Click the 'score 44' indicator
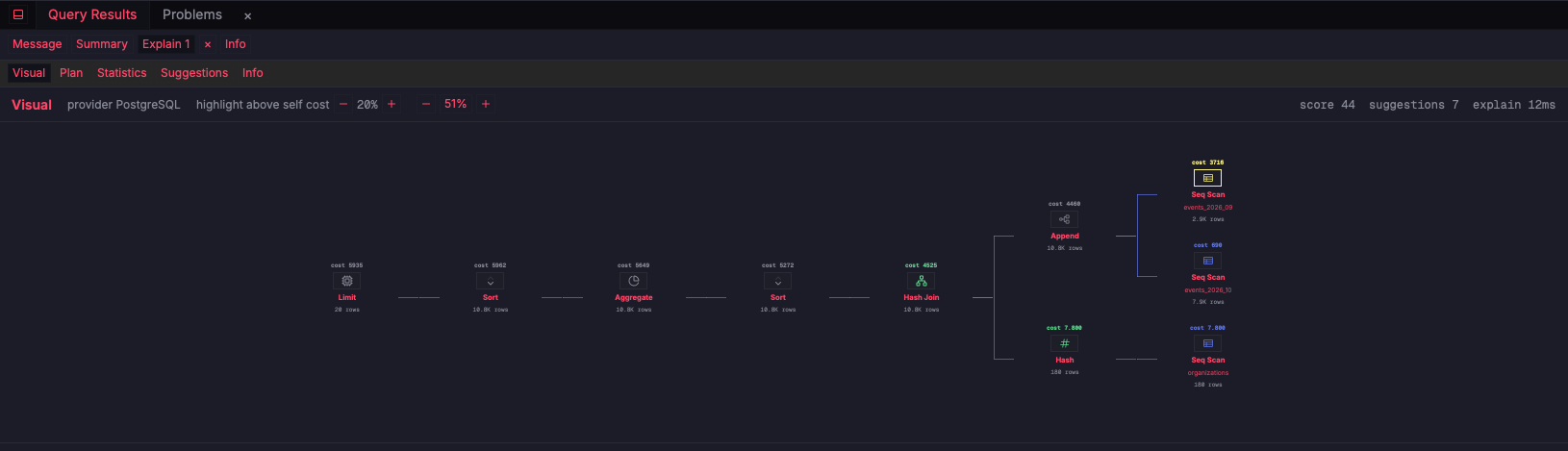This screenshot has width=1568, height=451. tap(1328, 105)
